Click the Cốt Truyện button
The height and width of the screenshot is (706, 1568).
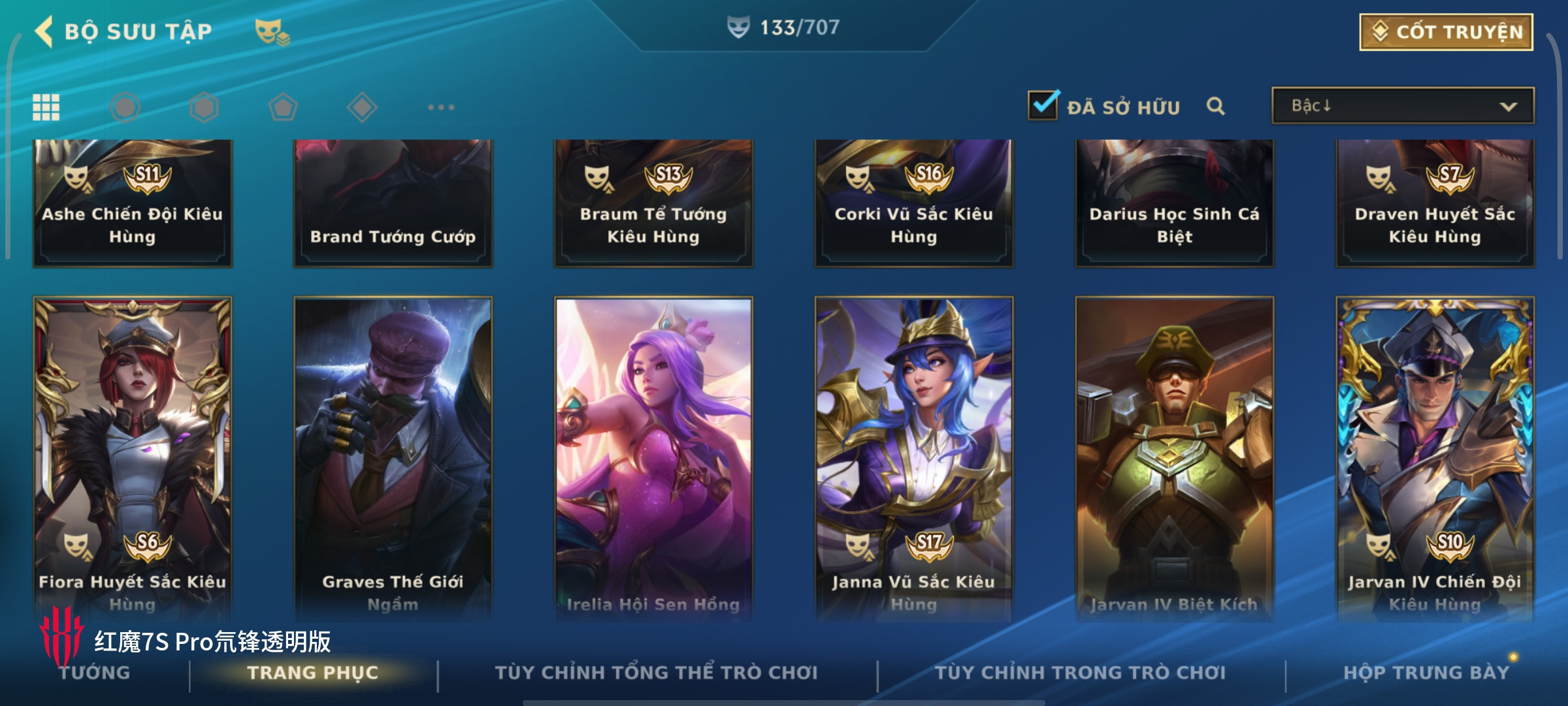tap(1446, 32)
